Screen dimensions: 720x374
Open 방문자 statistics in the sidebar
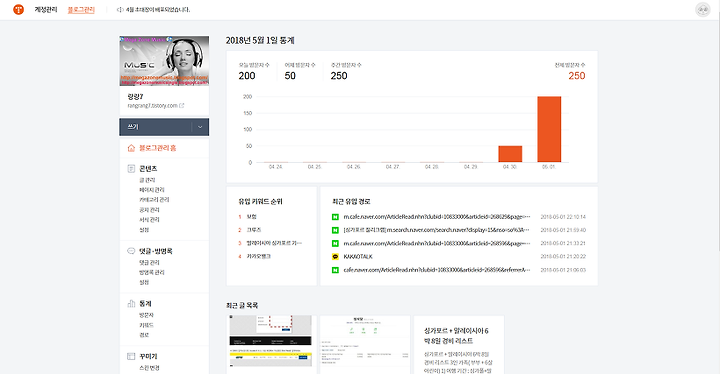coord(146,315)
